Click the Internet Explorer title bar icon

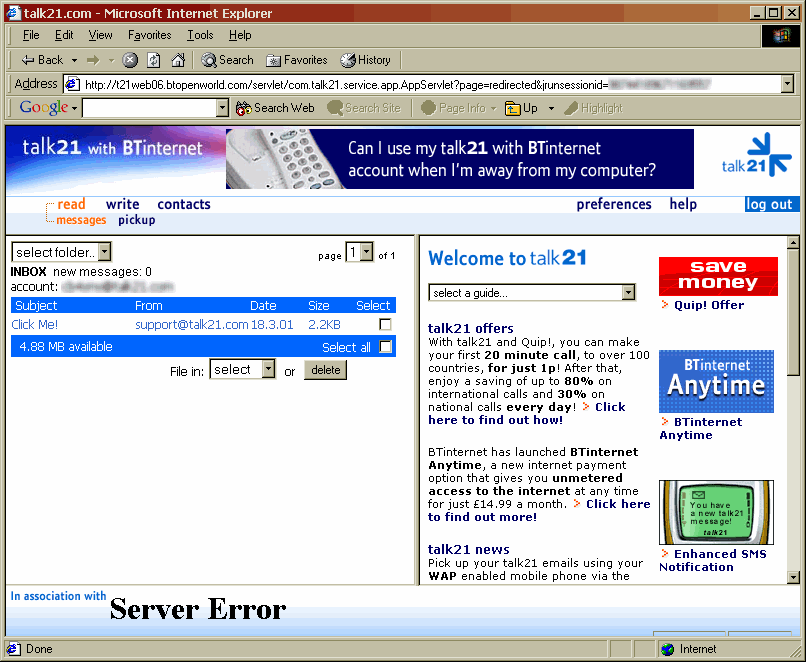[13, 12]
